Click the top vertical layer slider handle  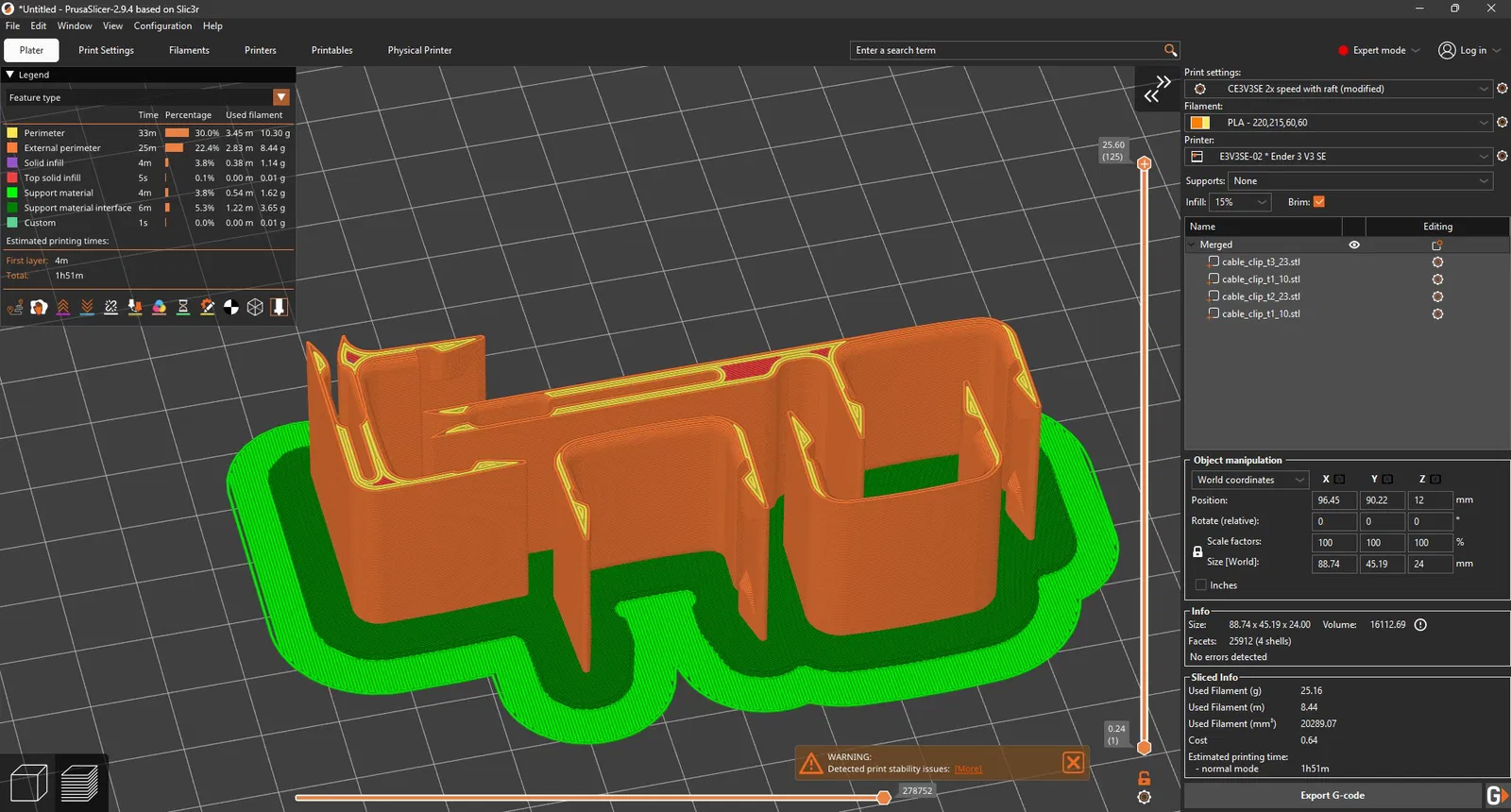click(x=1144, y=163)
